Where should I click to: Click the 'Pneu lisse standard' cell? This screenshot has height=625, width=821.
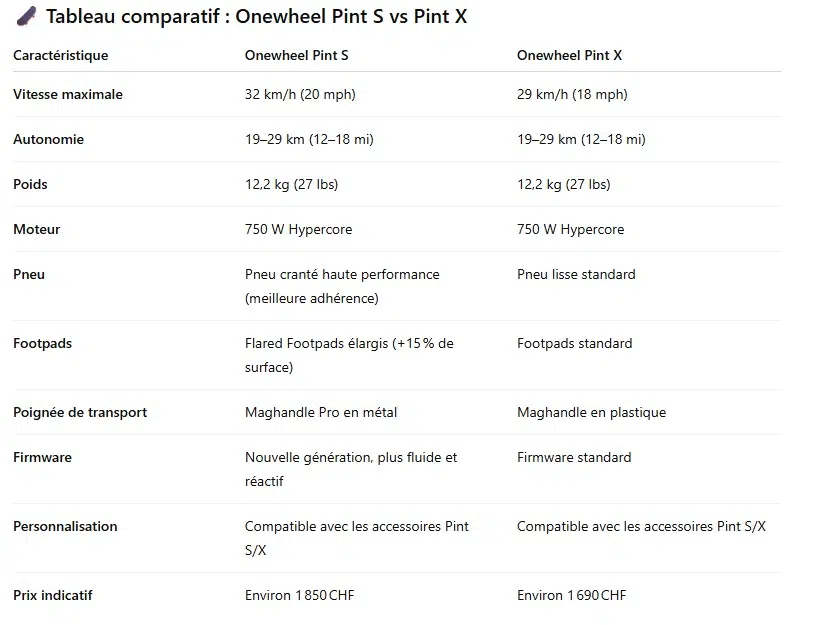(x=576, y=274)
